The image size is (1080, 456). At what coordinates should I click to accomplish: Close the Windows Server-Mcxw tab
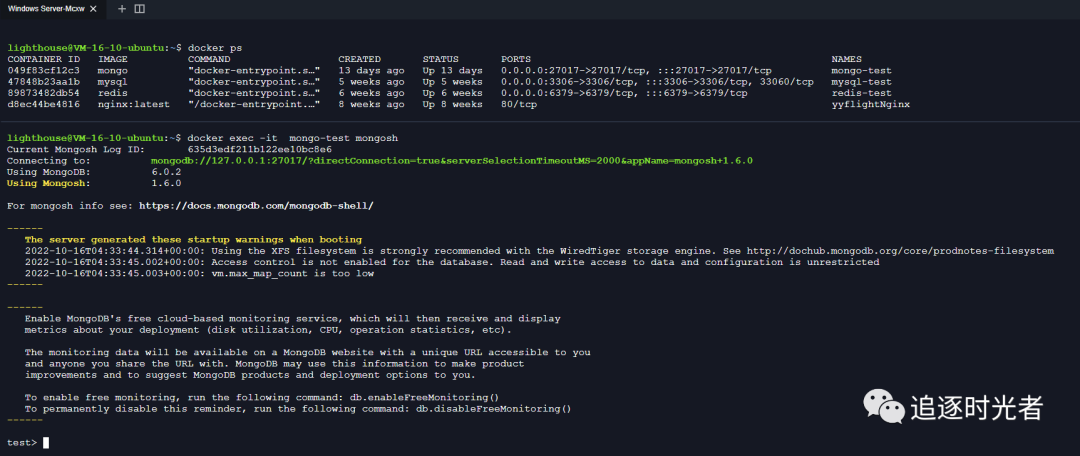94,9
